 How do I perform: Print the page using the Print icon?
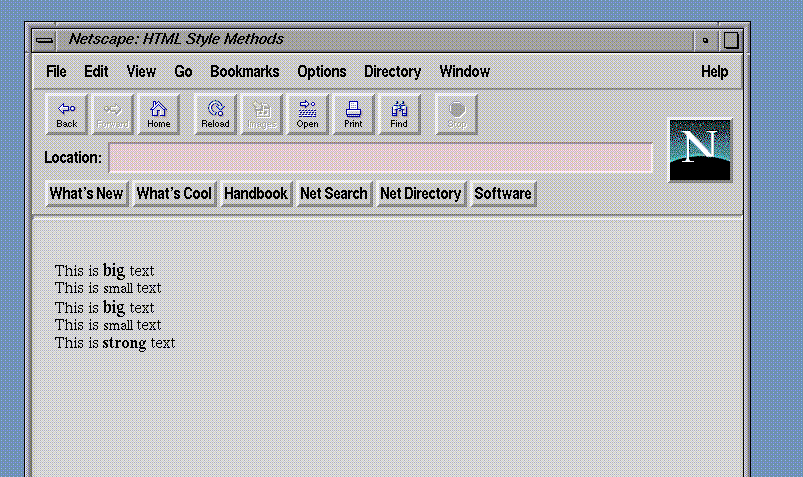[353, 114]
